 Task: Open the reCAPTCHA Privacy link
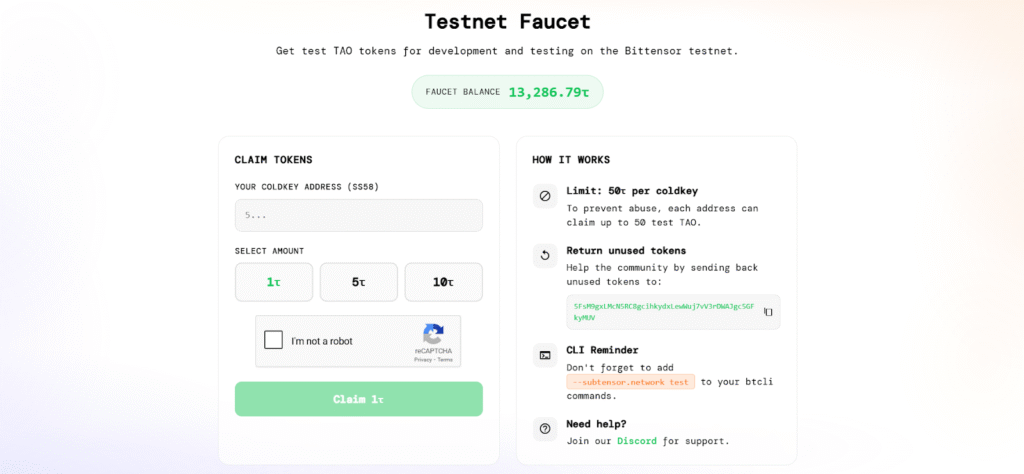[423, 359]
